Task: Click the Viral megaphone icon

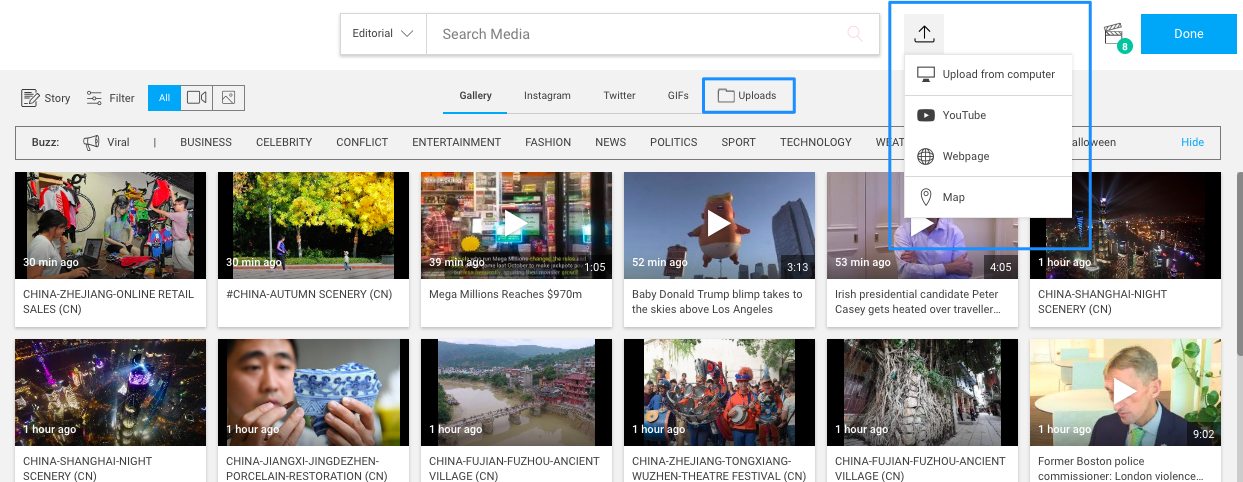Action: [91, 143]
